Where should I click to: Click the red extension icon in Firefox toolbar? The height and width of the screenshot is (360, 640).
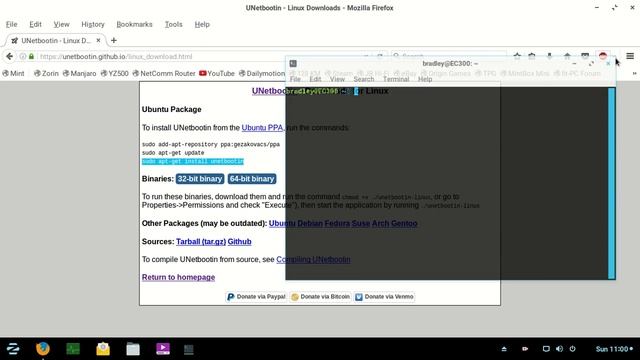[603, 56]
